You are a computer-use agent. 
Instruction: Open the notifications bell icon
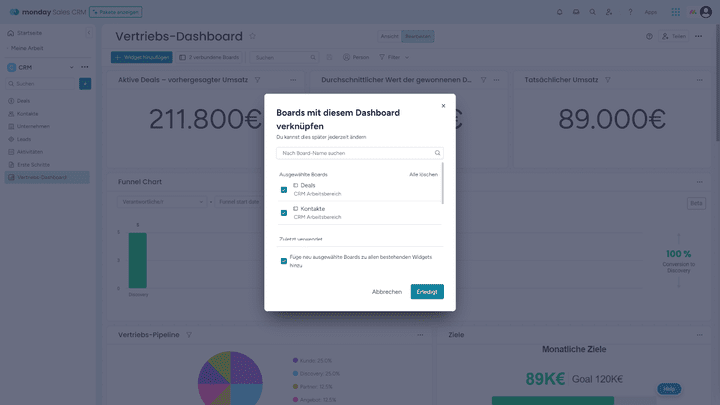pos(559,12)
